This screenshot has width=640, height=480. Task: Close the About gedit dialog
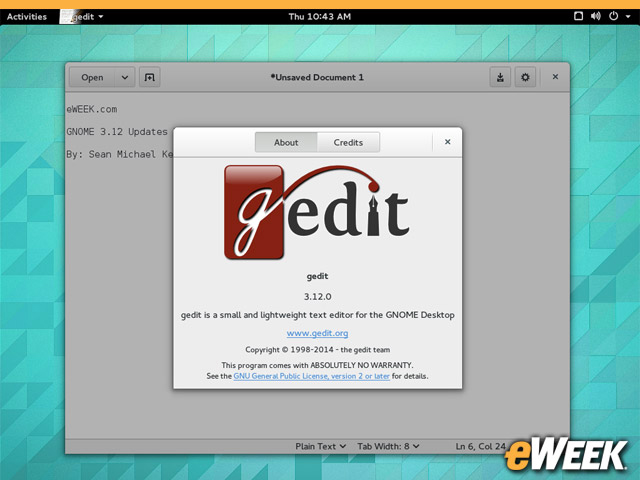pos(447,142)
